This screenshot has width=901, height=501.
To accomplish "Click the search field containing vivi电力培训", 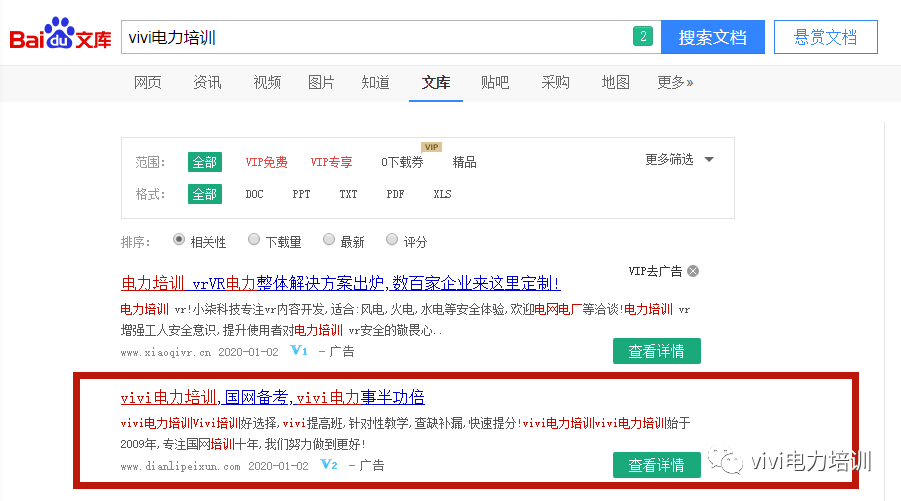I will coord(391,37).
